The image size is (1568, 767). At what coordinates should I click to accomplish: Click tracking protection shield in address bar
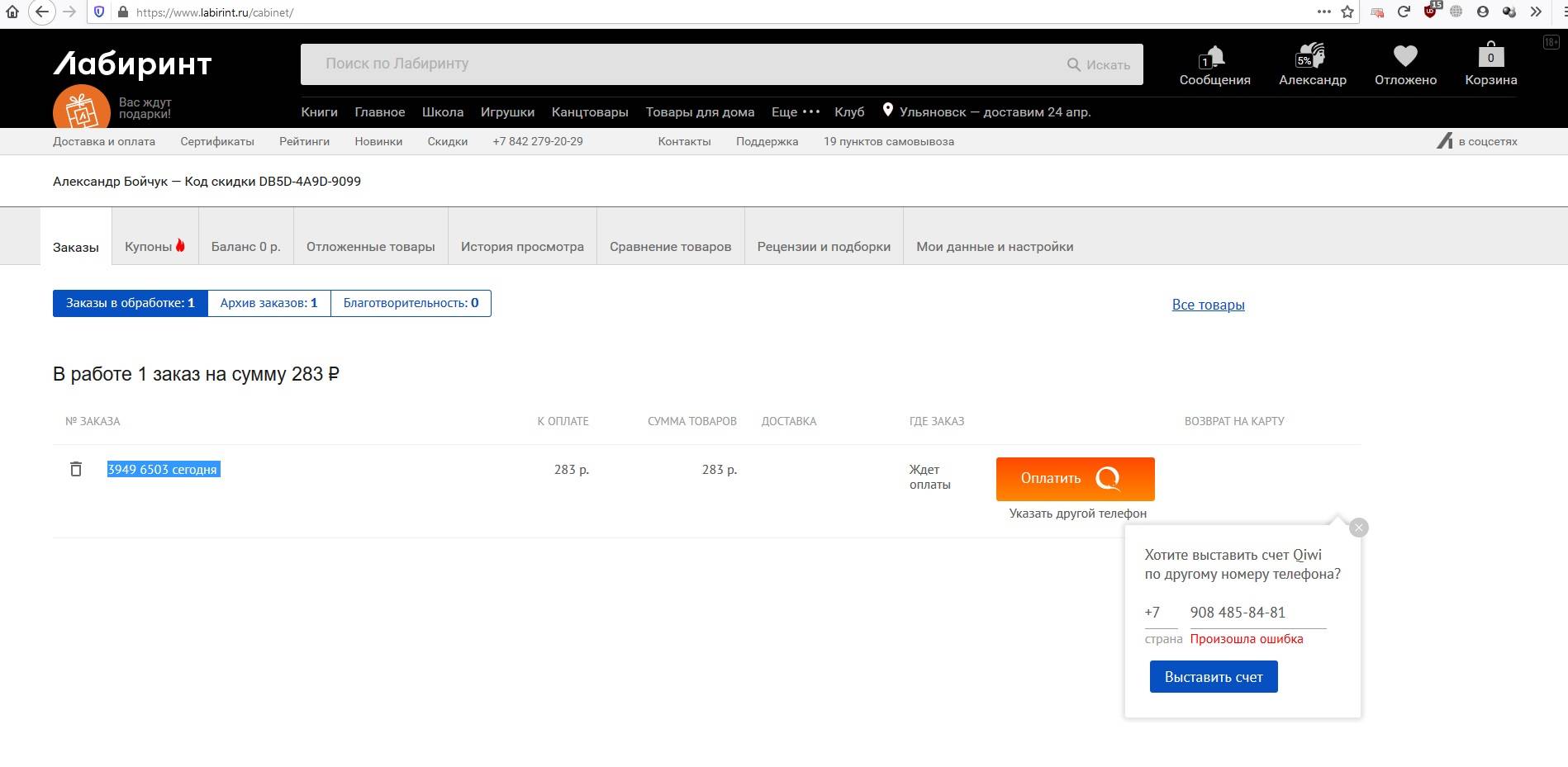pos(99,12)
